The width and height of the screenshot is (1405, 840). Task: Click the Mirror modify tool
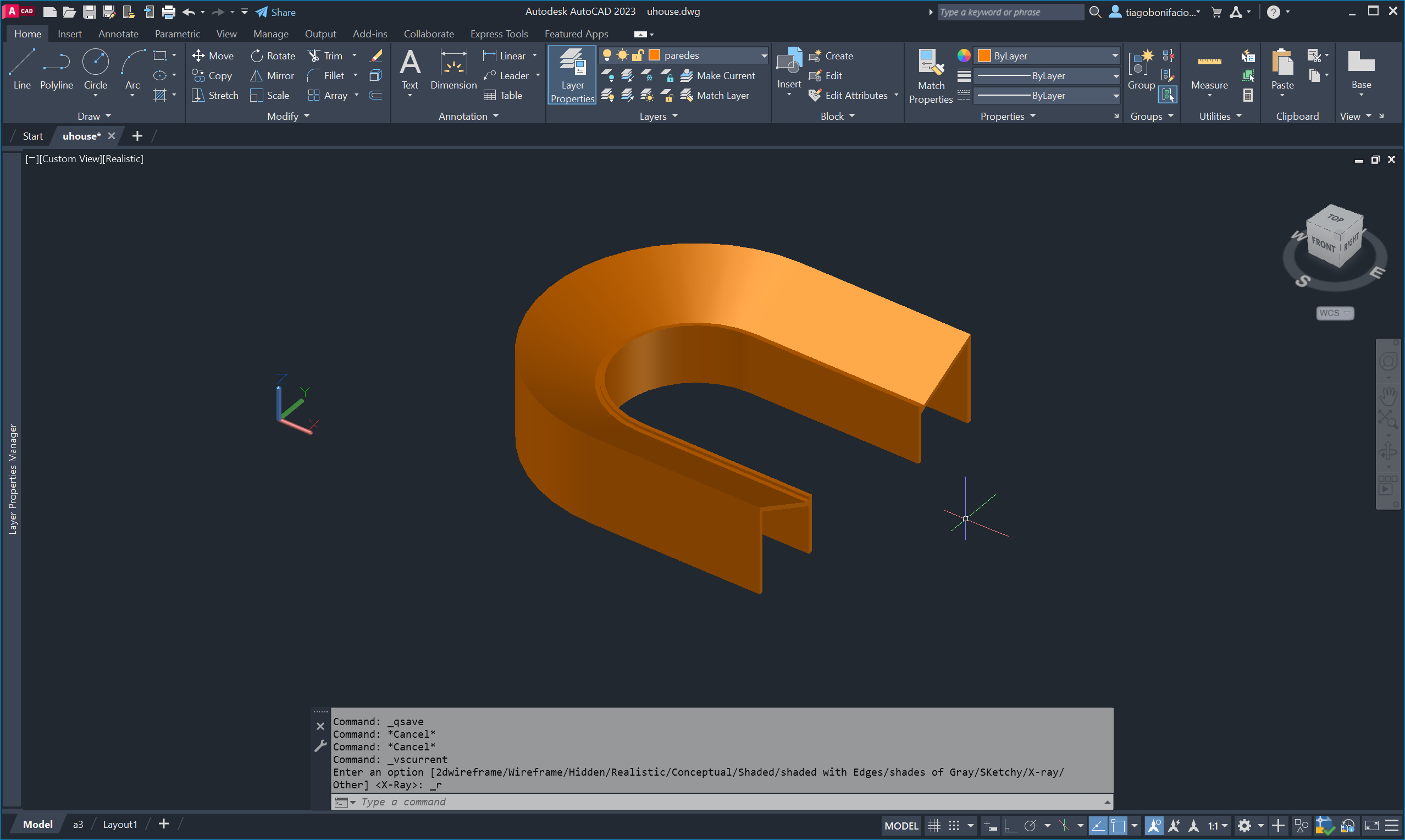pyautogui.click(x=272, y=75)
